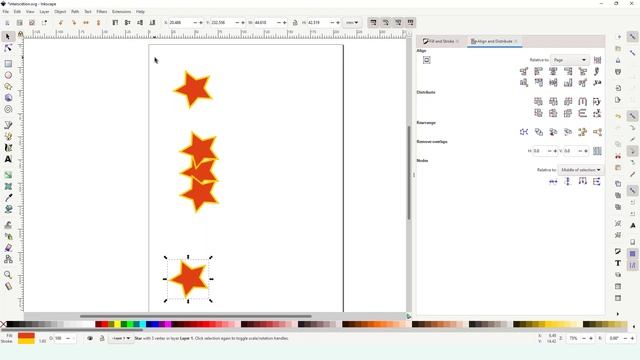Toggle scale stroke width with object
This screenshot has width=640, height=360.
point(373,23)
